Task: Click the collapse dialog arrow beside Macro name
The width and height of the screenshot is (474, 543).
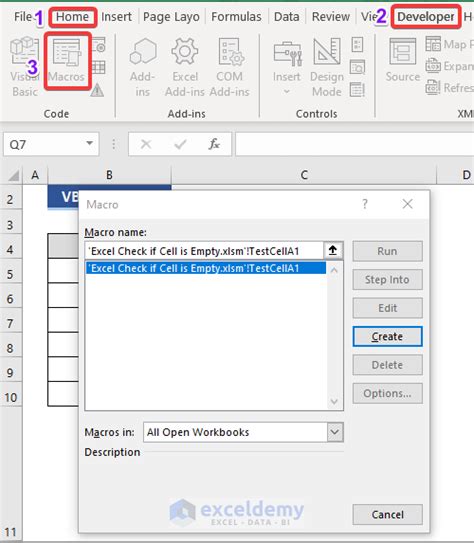Action: 333,250
